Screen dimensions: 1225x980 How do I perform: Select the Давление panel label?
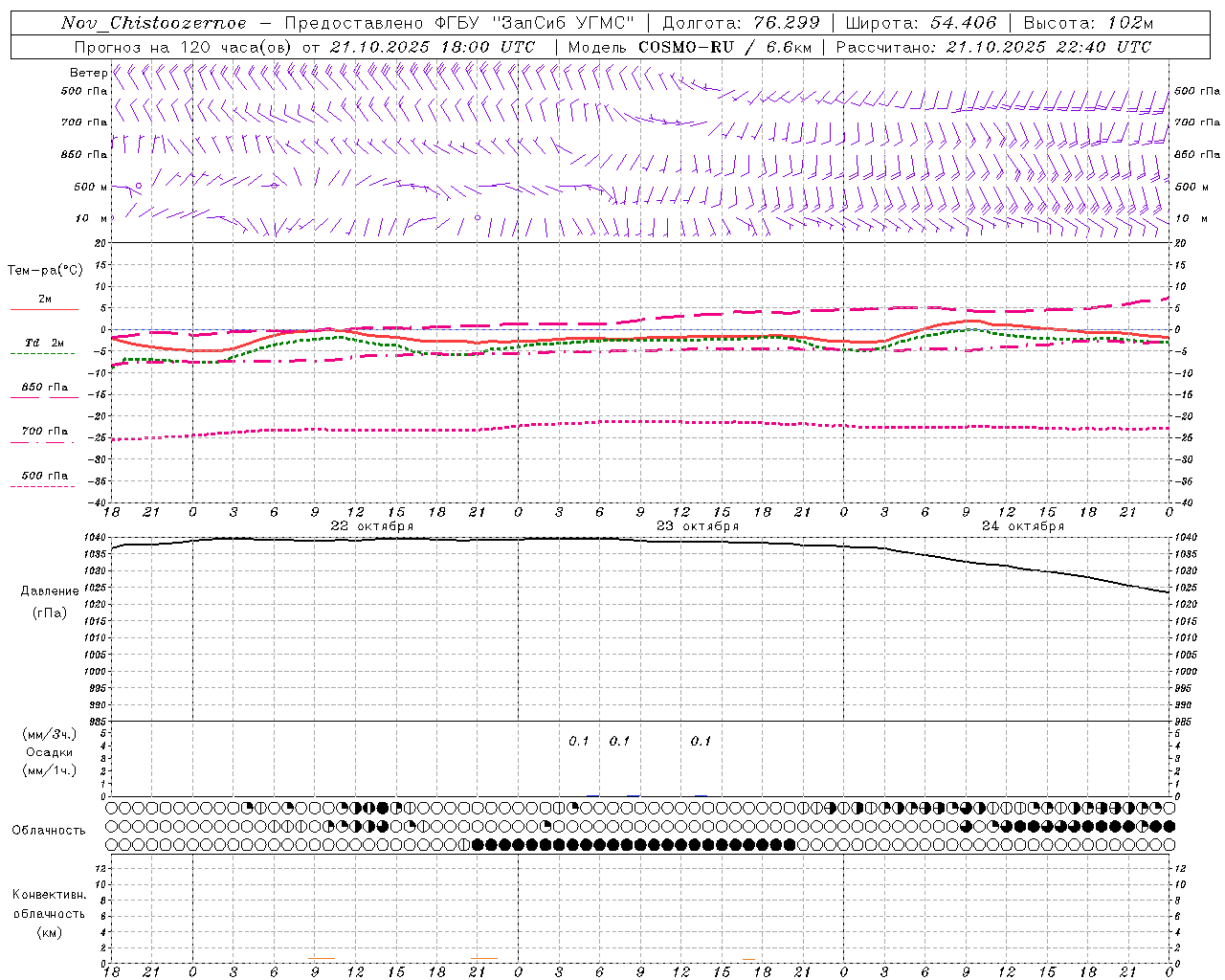50,591
